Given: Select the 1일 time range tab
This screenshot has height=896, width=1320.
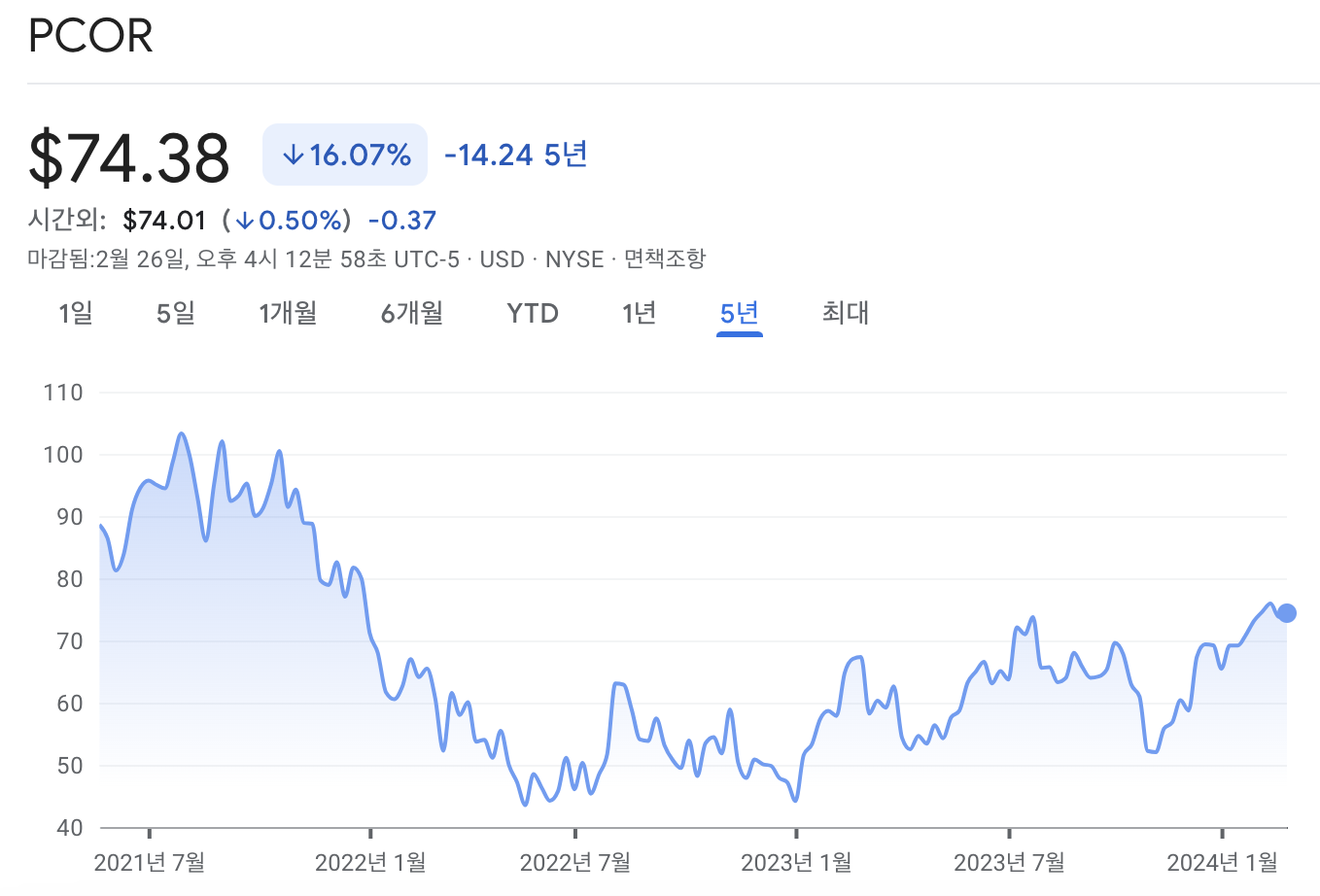Looking at the screenshot, I should 76,313.
